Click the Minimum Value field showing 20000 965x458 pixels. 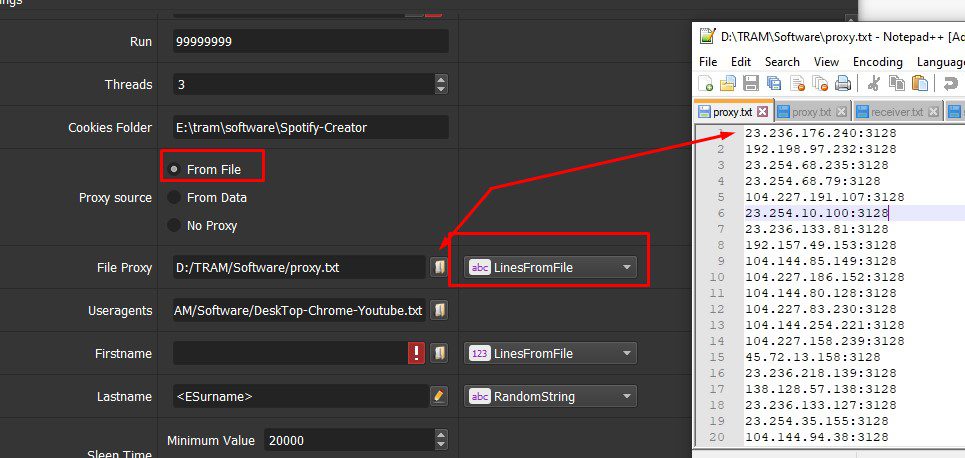tap(349, 441)
